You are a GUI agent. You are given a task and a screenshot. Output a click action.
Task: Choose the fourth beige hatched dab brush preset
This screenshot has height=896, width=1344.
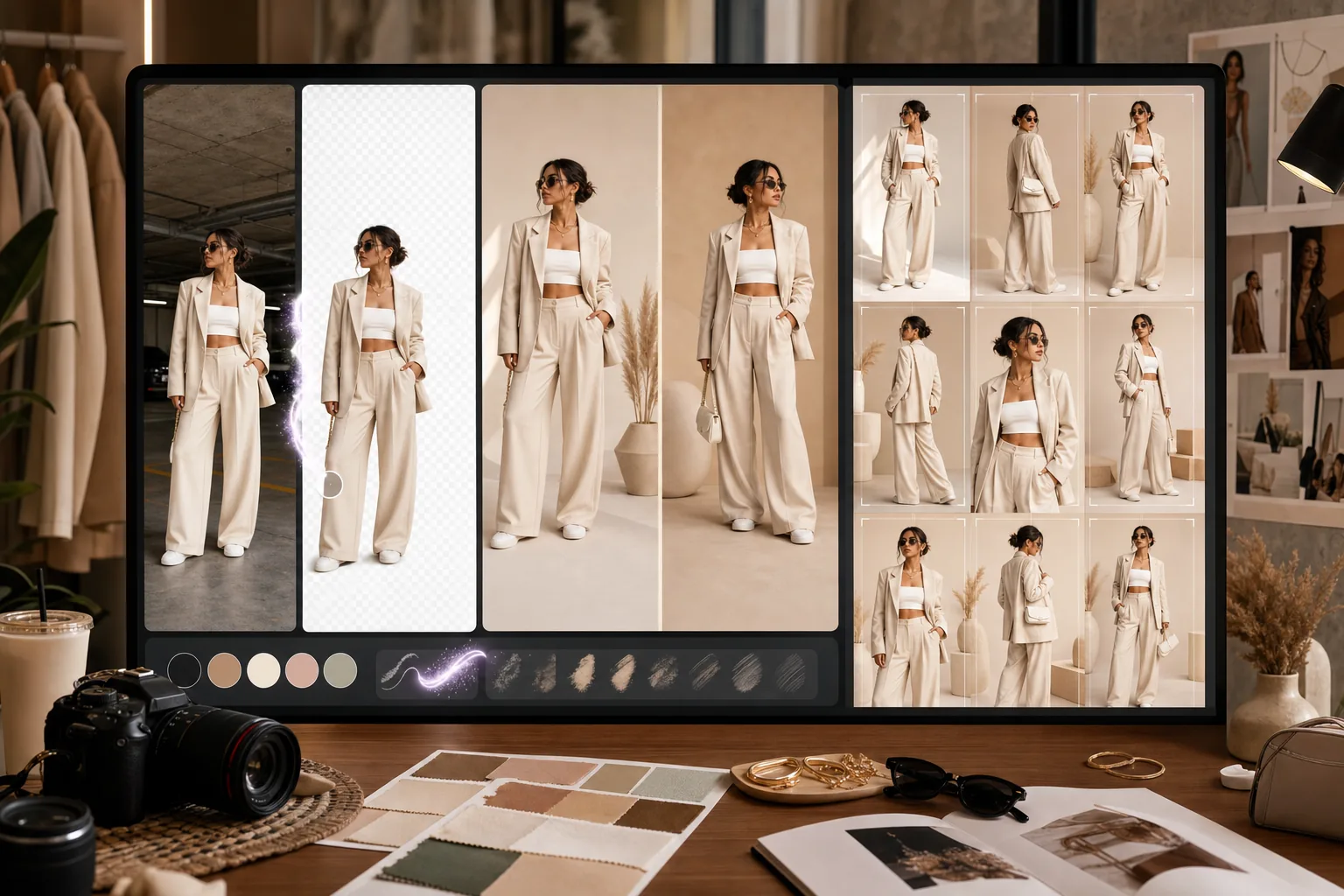[x=622, y=672]
